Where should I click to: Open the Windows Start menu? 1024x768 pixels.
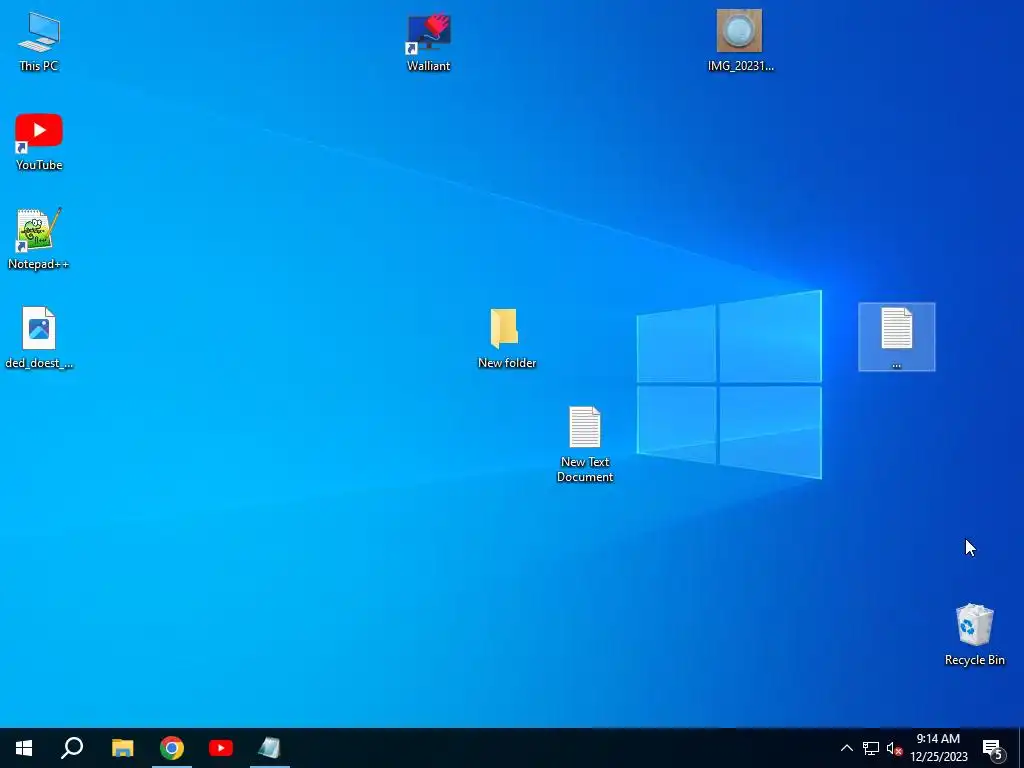click(x=24, y=748)
